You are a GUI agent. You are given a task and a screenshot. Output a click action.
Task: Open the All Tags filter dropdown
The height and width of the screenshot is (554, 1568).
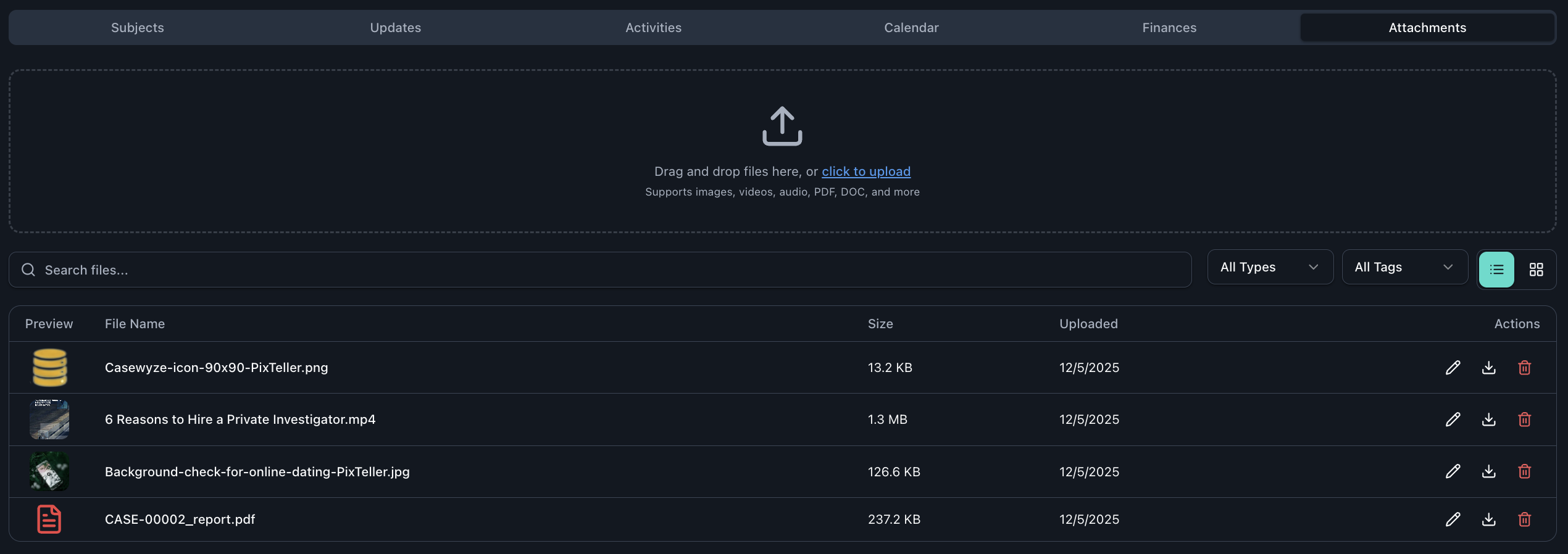click(1404, 267)
